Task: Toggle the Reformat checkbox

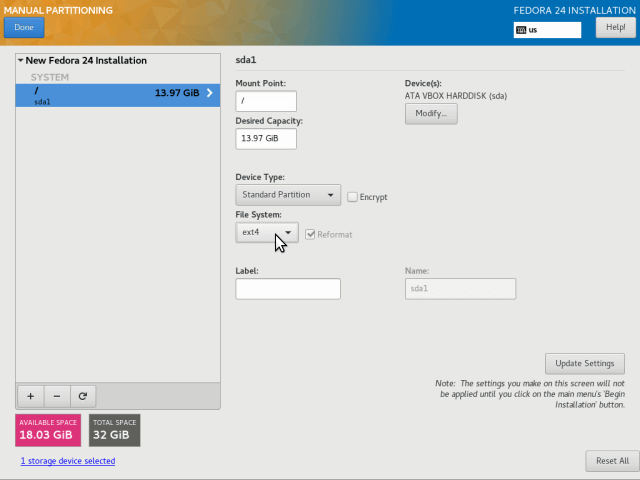Action: click(x=310, y=234)
